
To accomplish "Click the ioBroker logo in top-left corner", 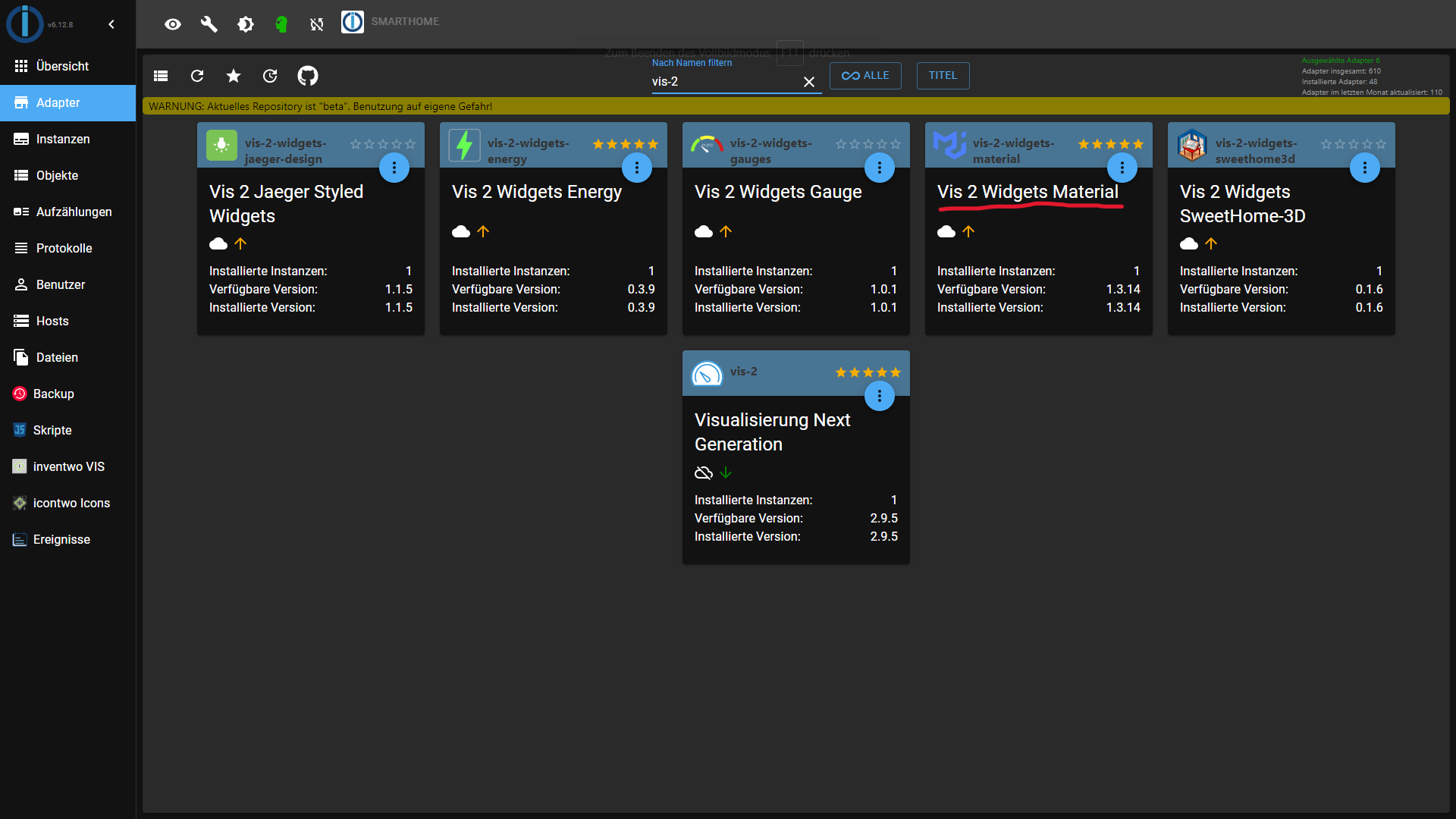I will point(25,24).
